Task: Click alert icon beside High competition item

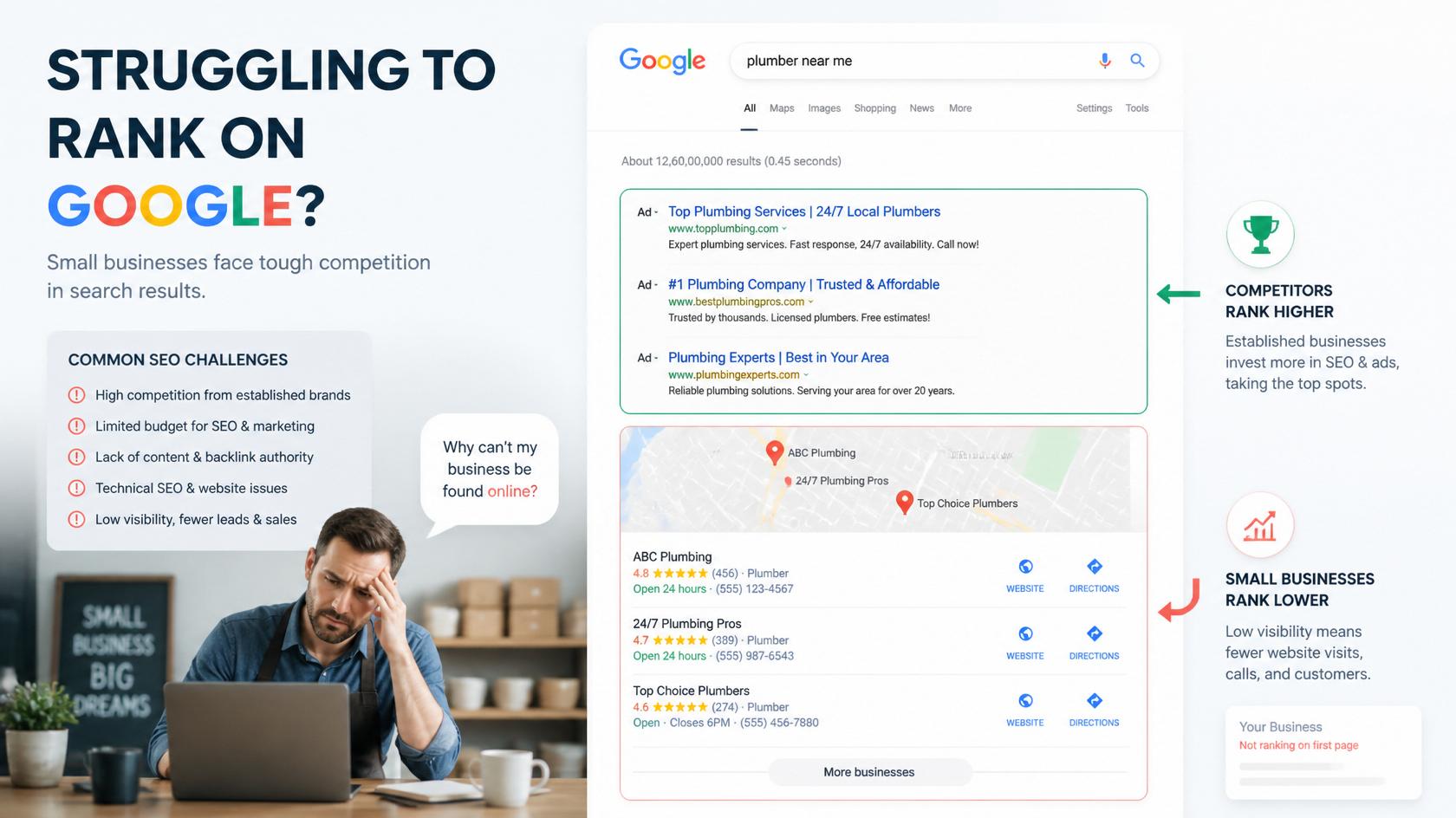Action: coord(76,395)
